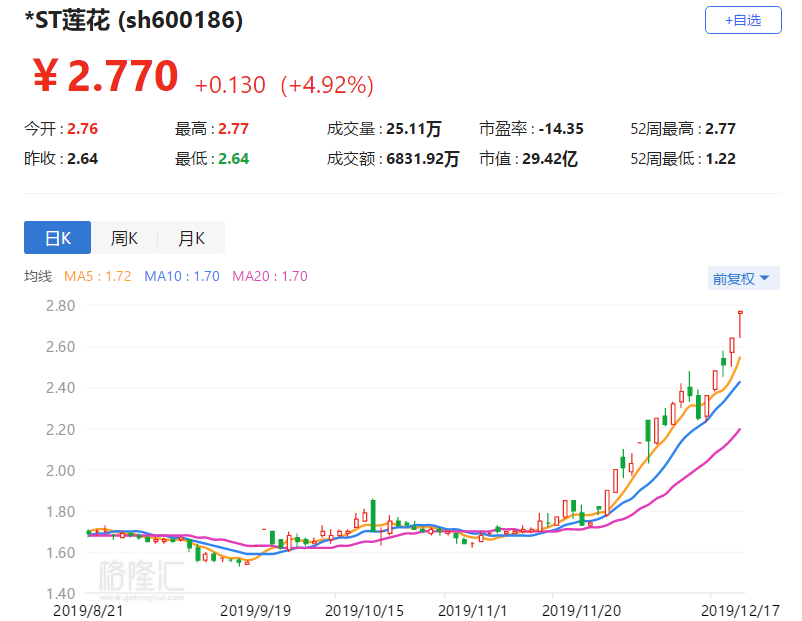Screen dimensions: 802x621
Task: Click the 2.00 price axis label
Action: click(60, 470)
